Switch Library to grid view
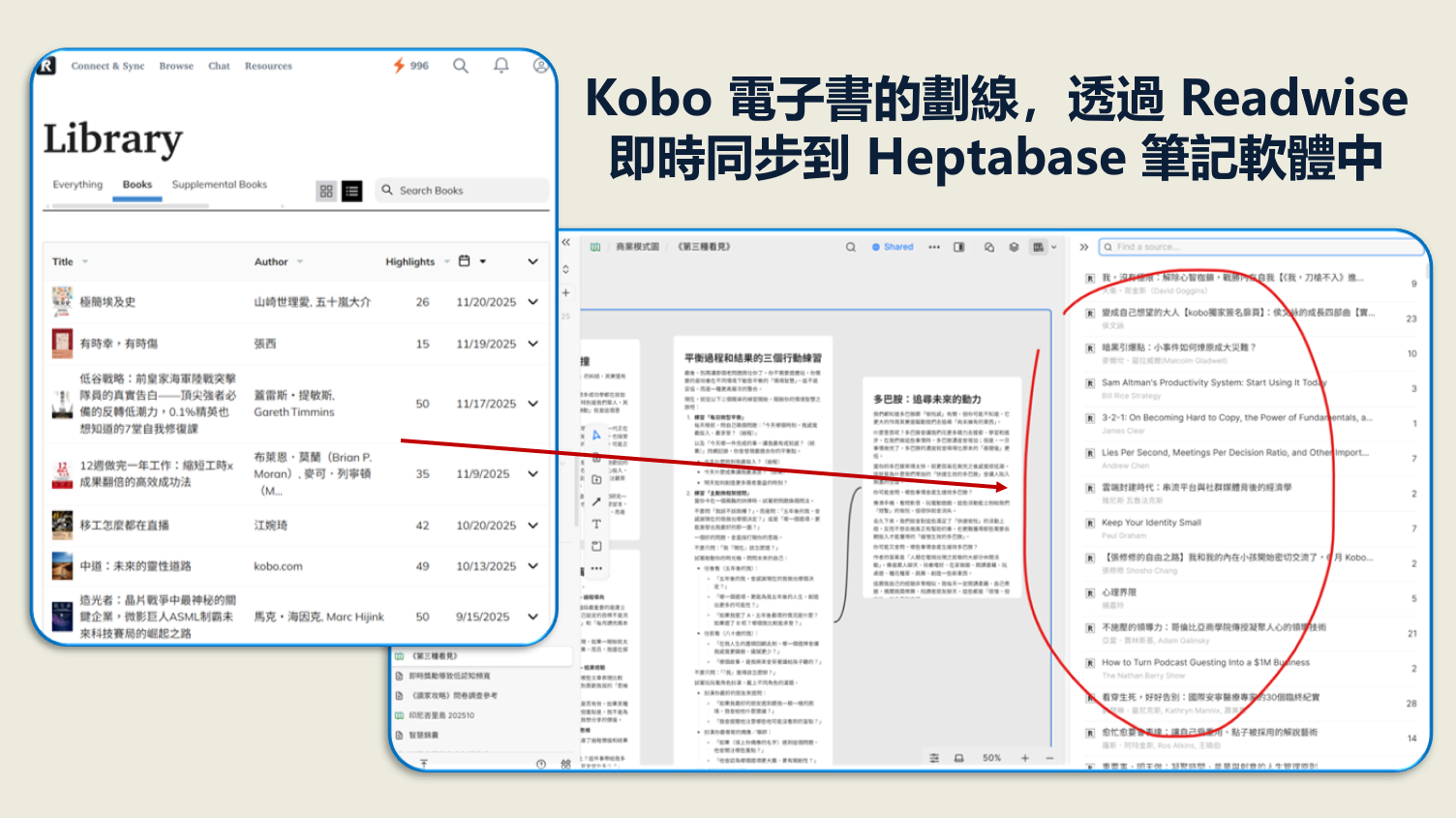The width and height of the screenshot is (1456, 818). coord(326,191)
